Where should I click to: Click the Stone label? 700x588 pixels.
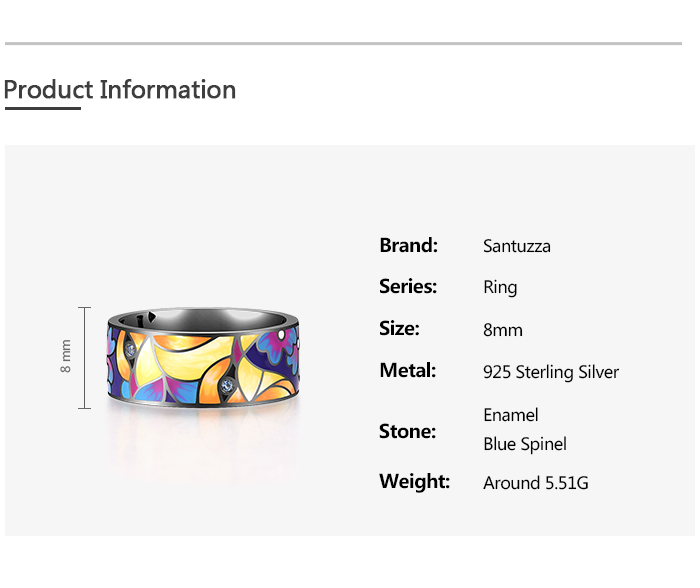click(x=407, y=432)
